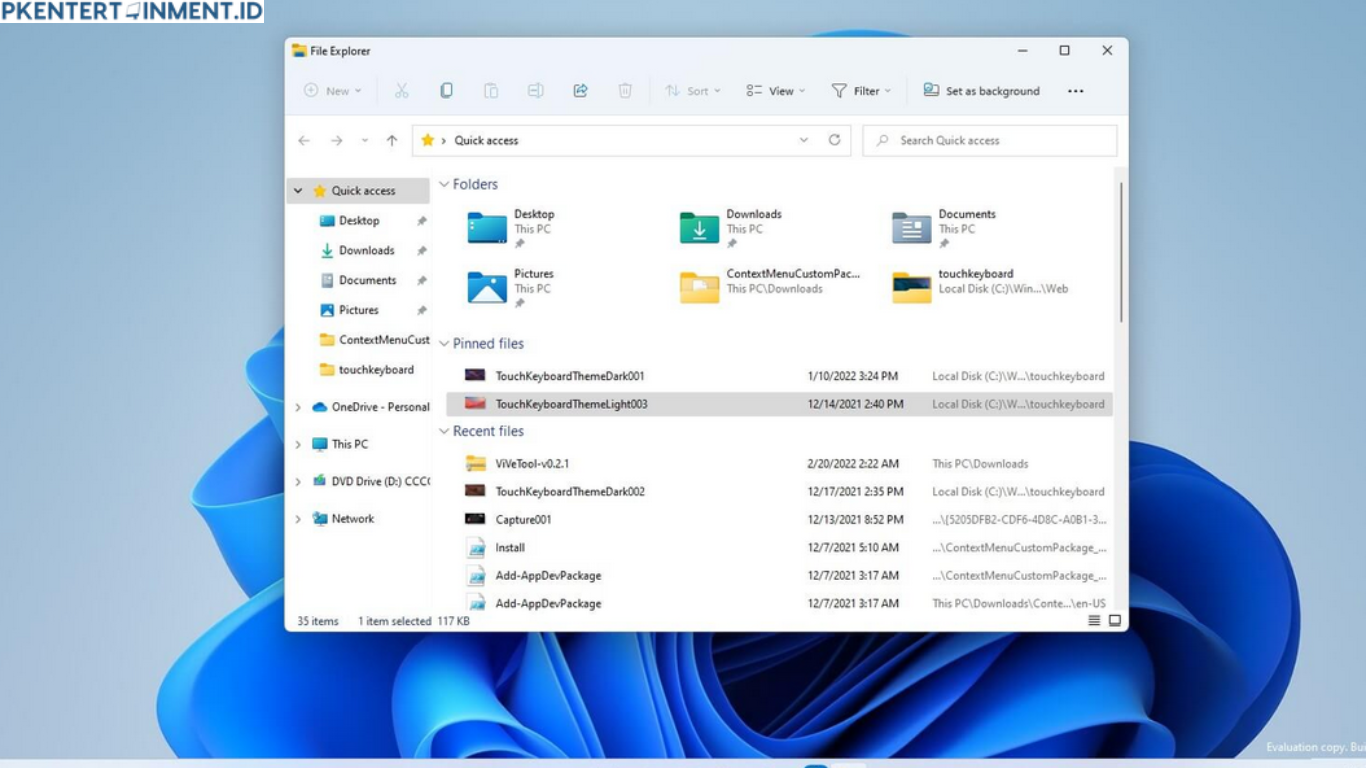Click the Back navigation button
The height and width of the screenshot is (768, 1366).
pyautogui.click(x=304, y=140)
